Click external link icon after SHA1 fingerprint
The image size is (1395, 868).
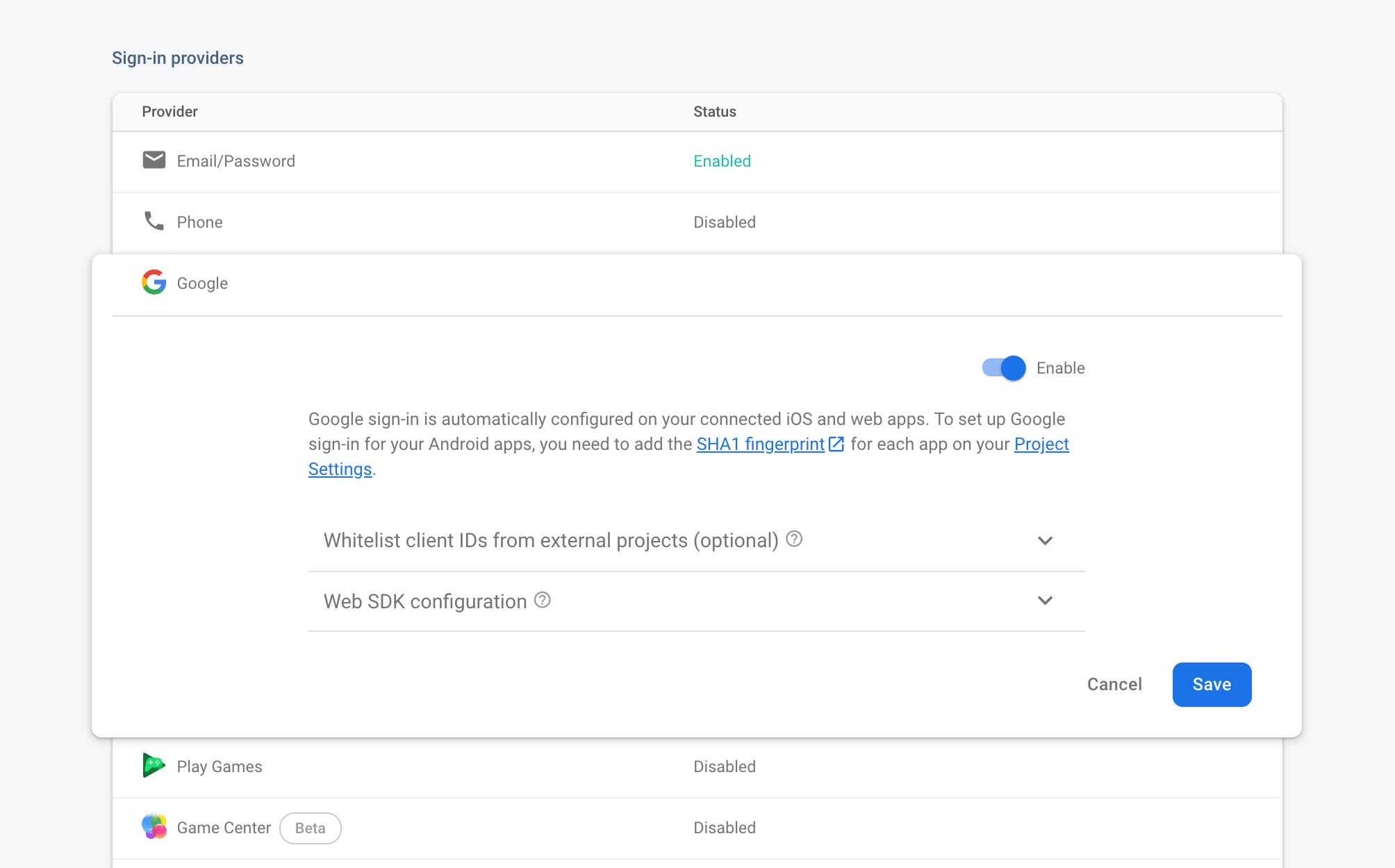coord(836,444)
